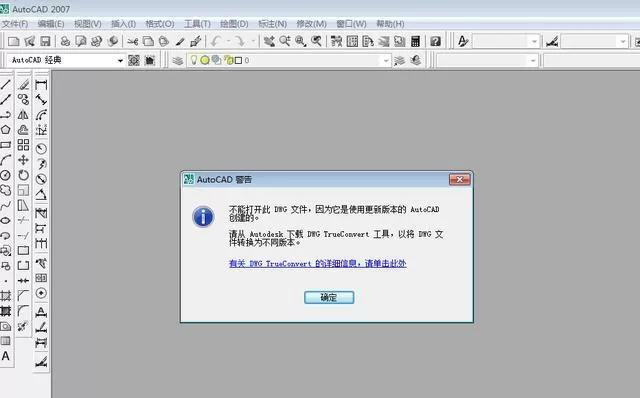Click the Undo arrow icon

coord(216,41)
